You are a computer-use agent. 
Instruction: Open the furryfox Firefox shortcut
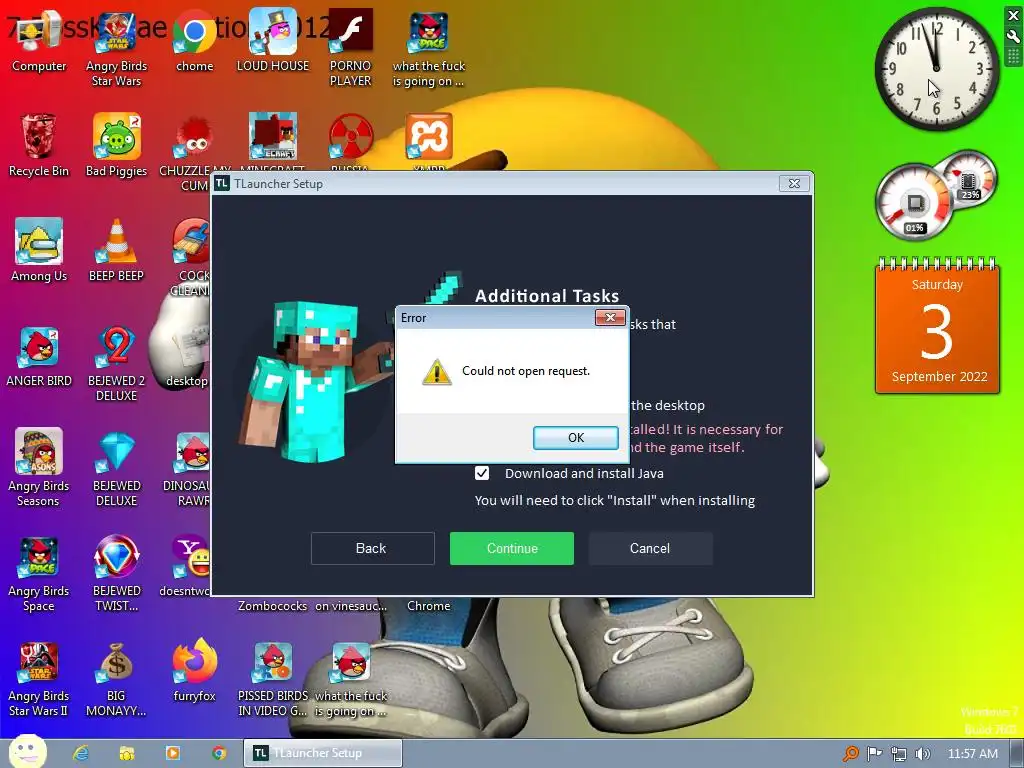(x=195, y=671)
